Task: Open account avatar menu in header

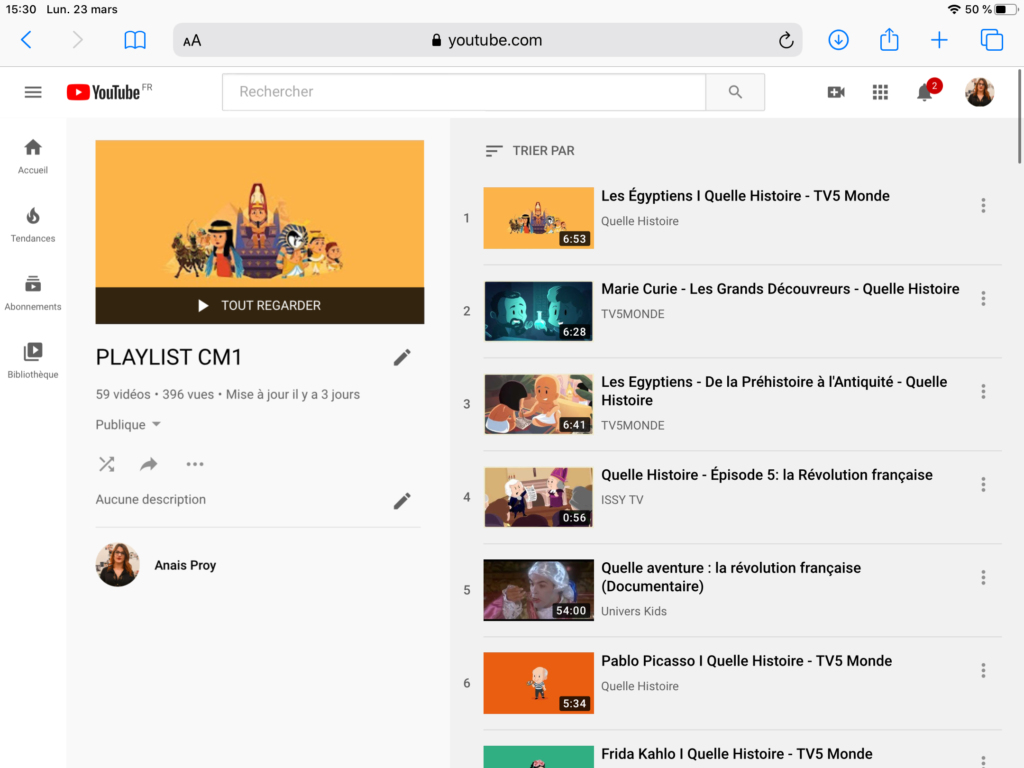Action: coord(979,92)
